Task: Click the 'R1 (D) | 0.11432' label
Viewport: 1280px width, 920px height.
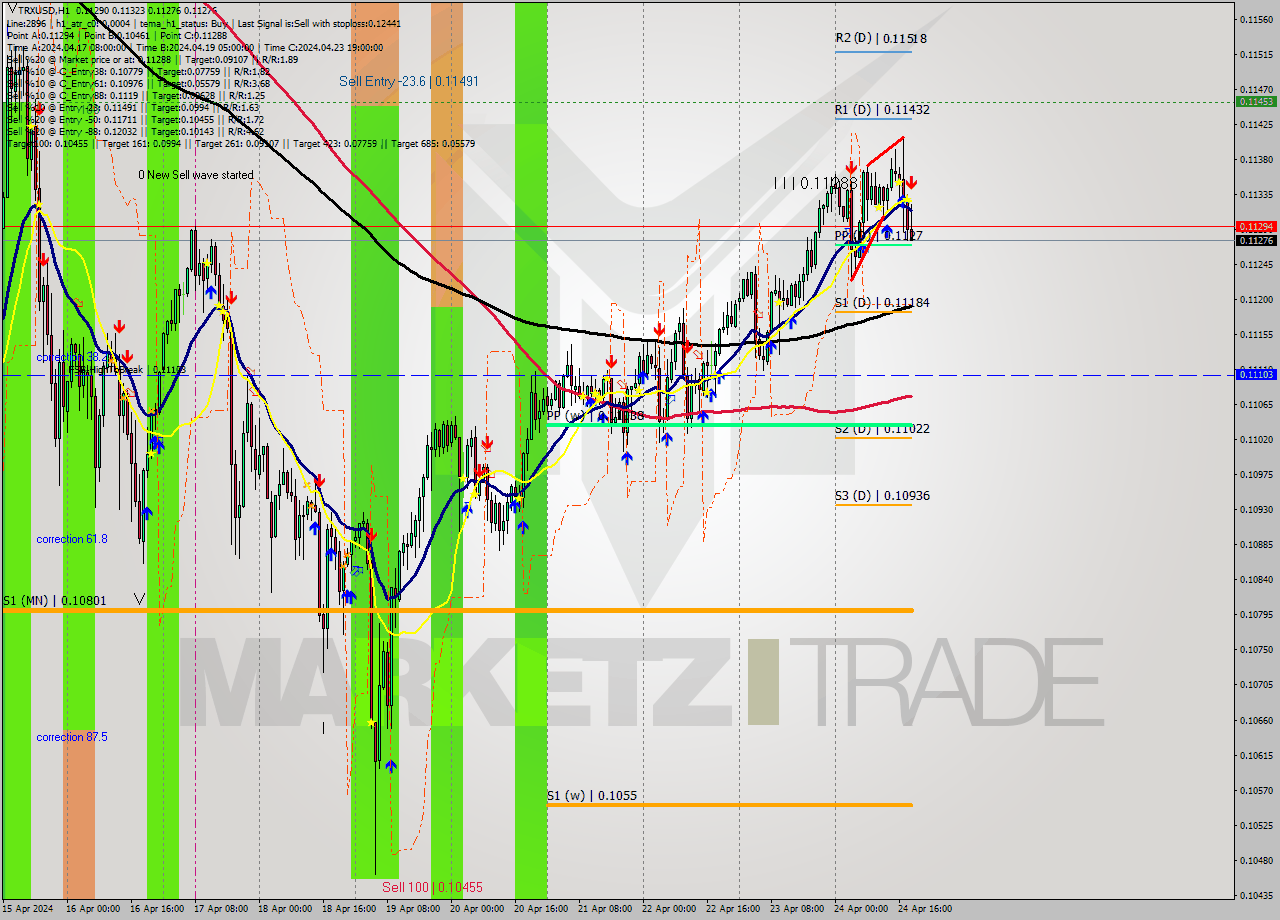Action: point(882,109)
